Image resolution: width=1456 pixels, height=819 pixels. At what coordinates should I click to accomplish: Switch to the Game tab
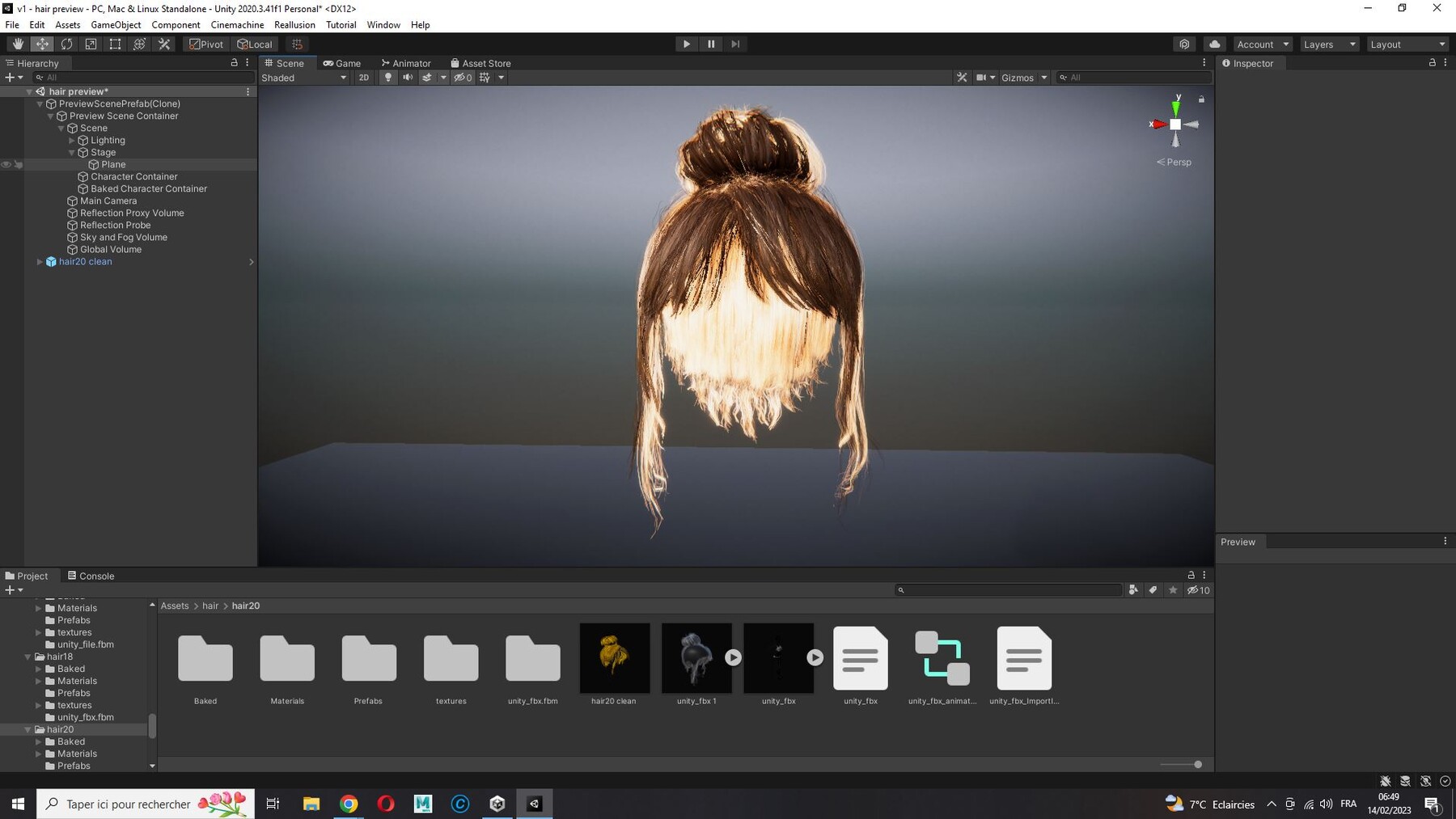(x=341, y=63)
